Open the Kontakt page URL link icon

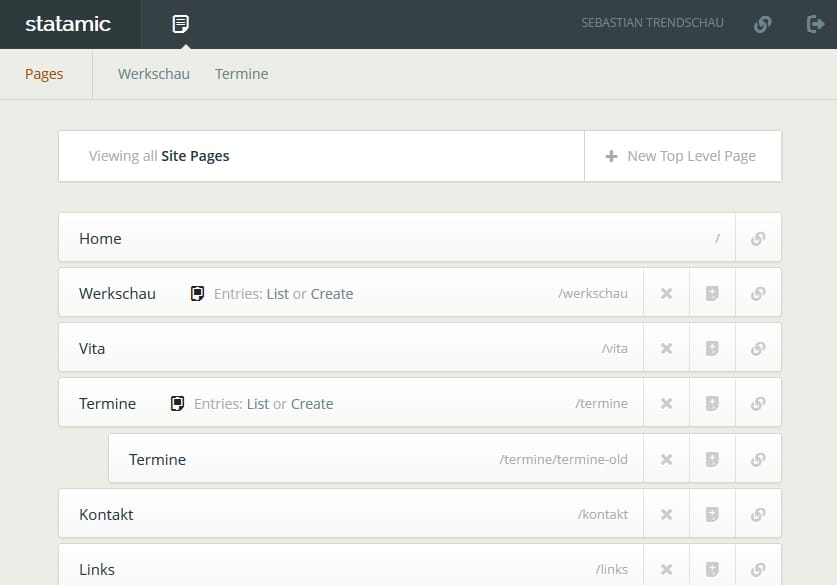[758, 515]
